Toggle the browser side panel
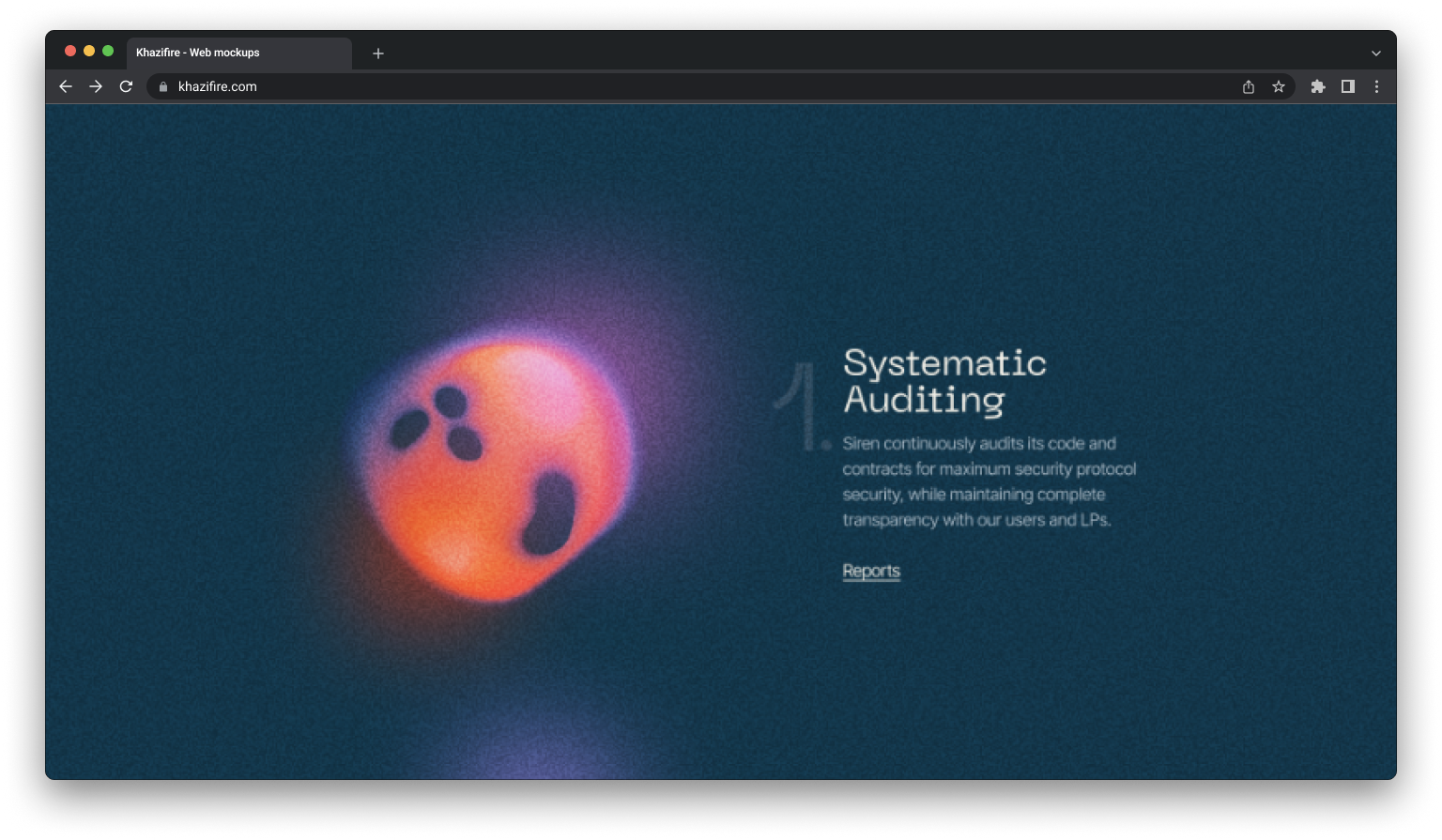 tap(1347, 86)
